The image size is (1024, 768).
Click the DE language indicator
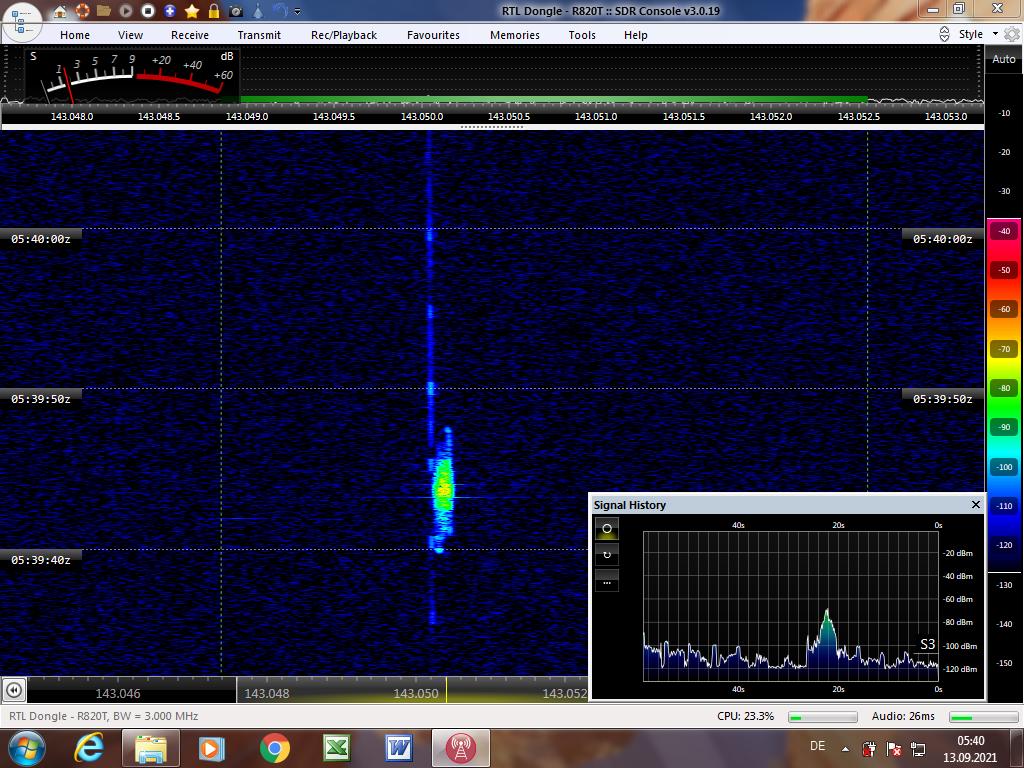click(817, 746)
